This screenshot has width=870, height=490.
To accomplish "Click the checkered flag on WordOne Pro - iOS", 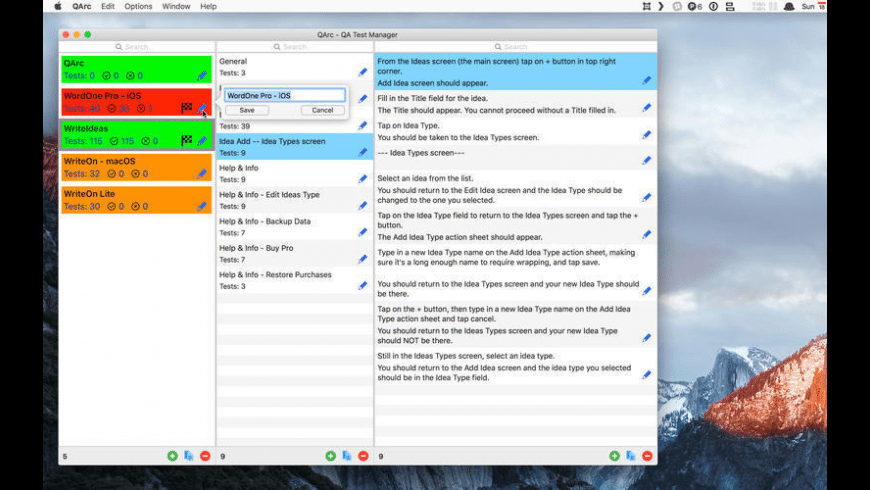I will pyautogui.click(x=186, y=108).
